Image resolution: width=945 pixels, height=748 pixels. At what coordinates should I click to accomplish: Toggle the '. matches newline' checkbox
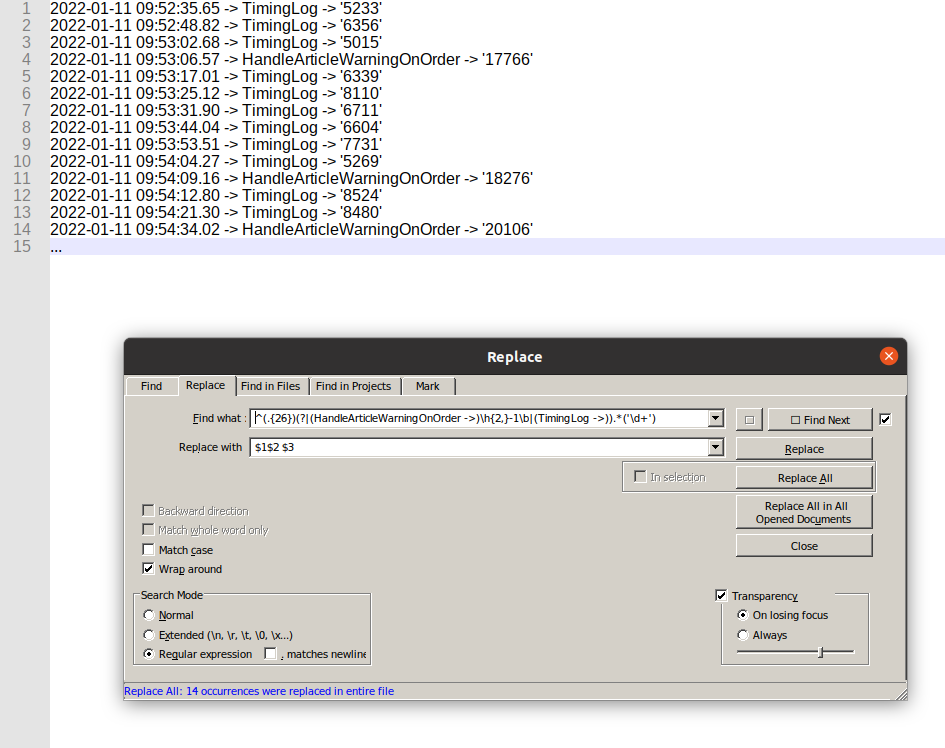coord(271,654)
